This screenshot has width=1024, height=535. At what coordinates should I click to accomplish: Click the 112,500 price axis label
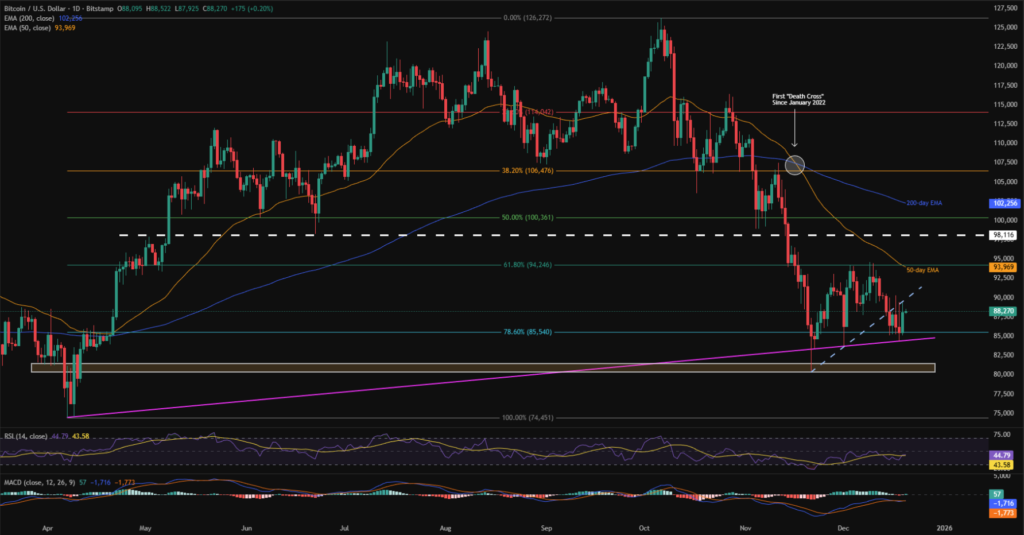coord(1005,123)
